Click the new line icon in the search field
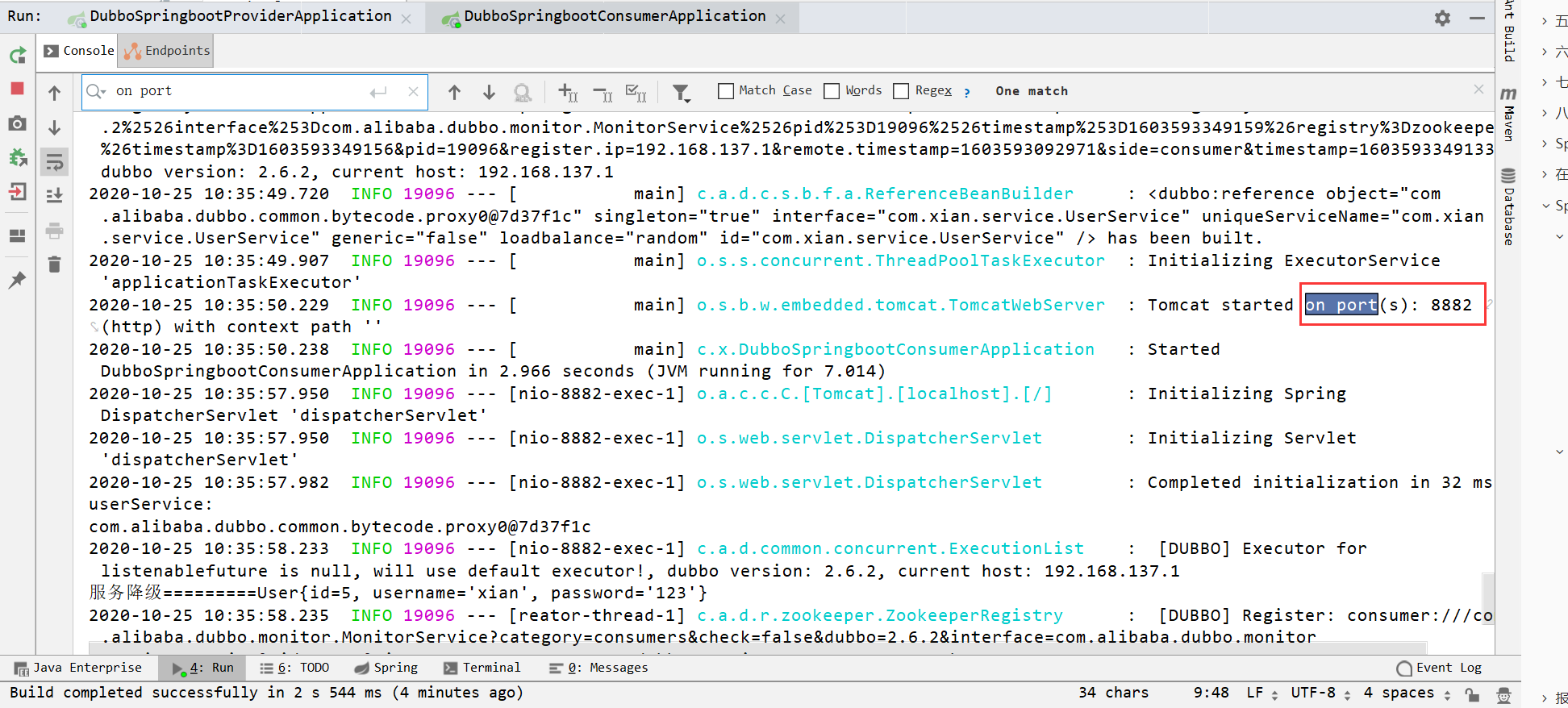The width and height of the screenshot is (1568, 708). coord(378,92)
